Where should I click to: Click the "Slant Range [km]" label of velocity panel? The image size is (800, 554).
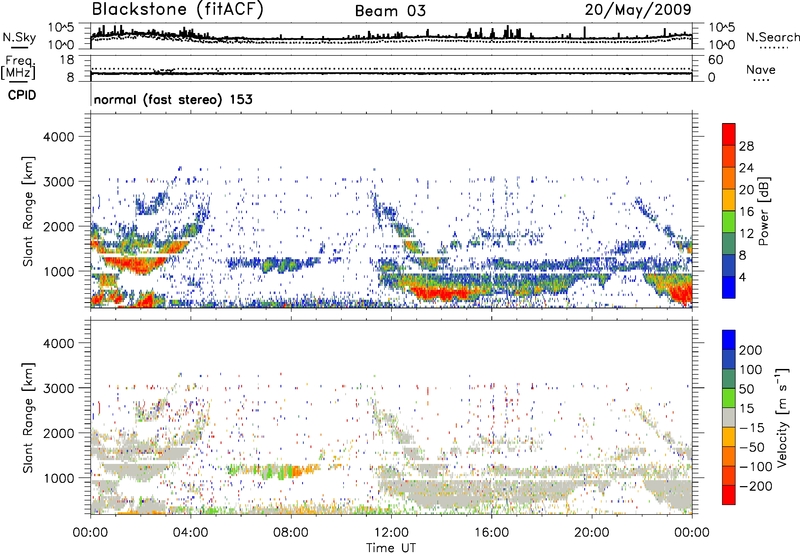tap(28, 418)
